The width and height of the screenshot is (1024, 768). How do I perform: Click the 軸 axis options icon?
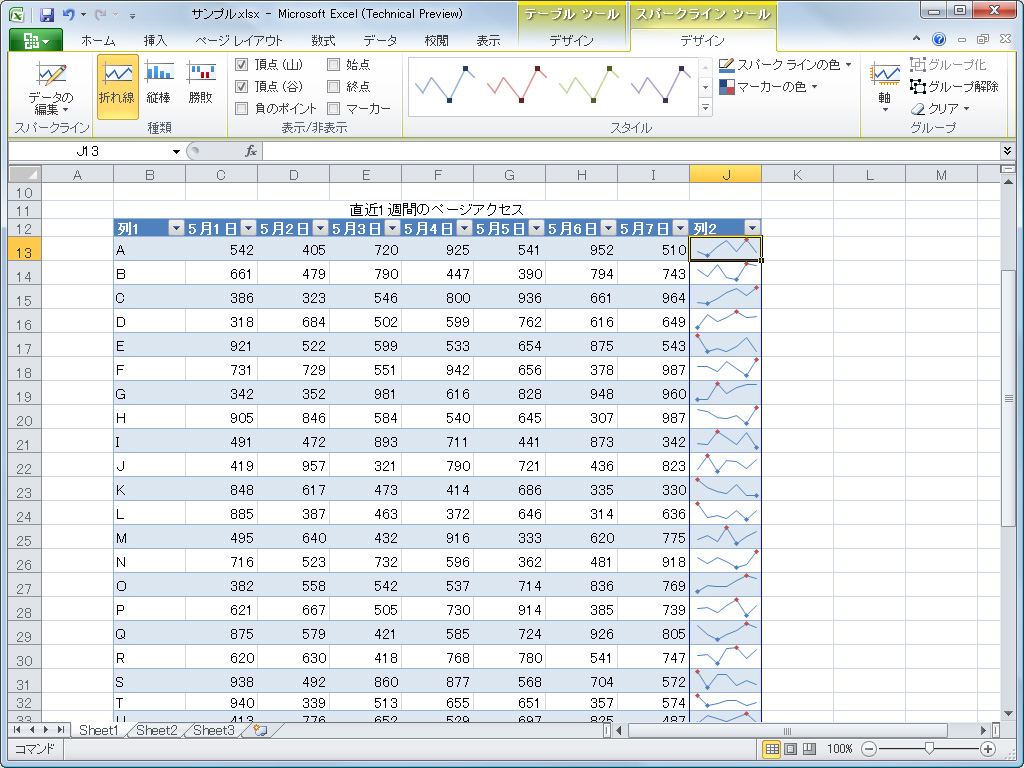pos(884,76)
